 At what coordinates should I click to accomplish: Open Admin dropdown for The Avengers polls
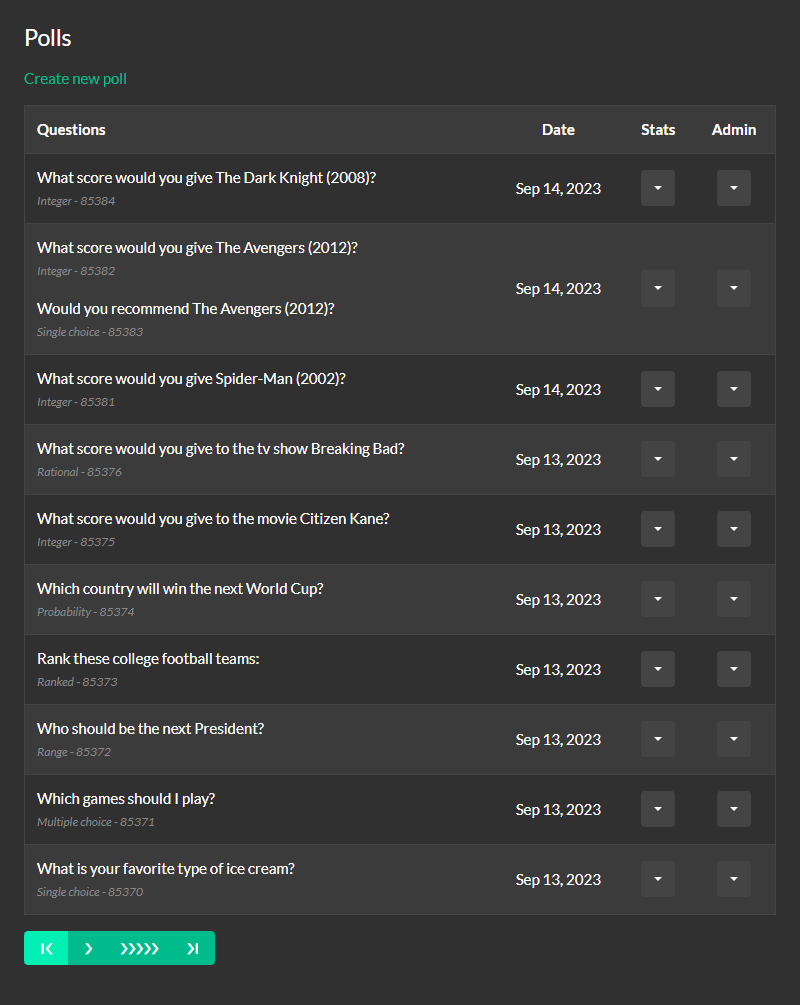tap(733, 288)
